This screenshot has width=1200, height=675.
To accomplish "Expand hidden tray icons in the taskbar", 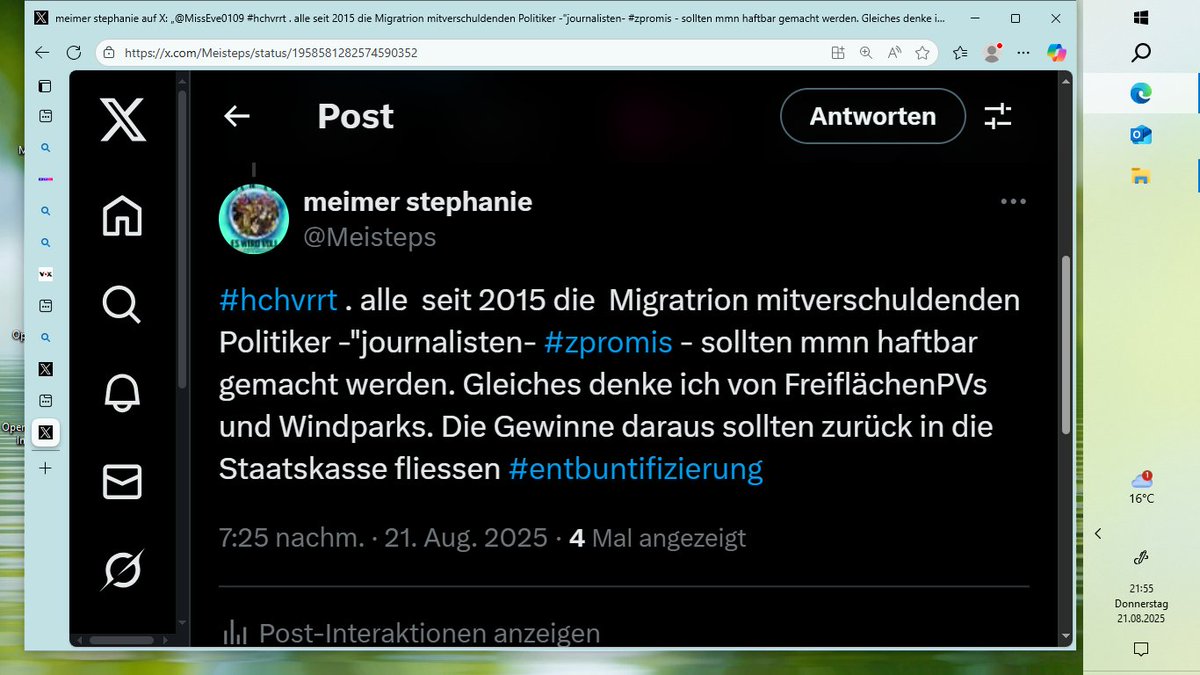I will pyautogui.click(x=1098, y=533).
